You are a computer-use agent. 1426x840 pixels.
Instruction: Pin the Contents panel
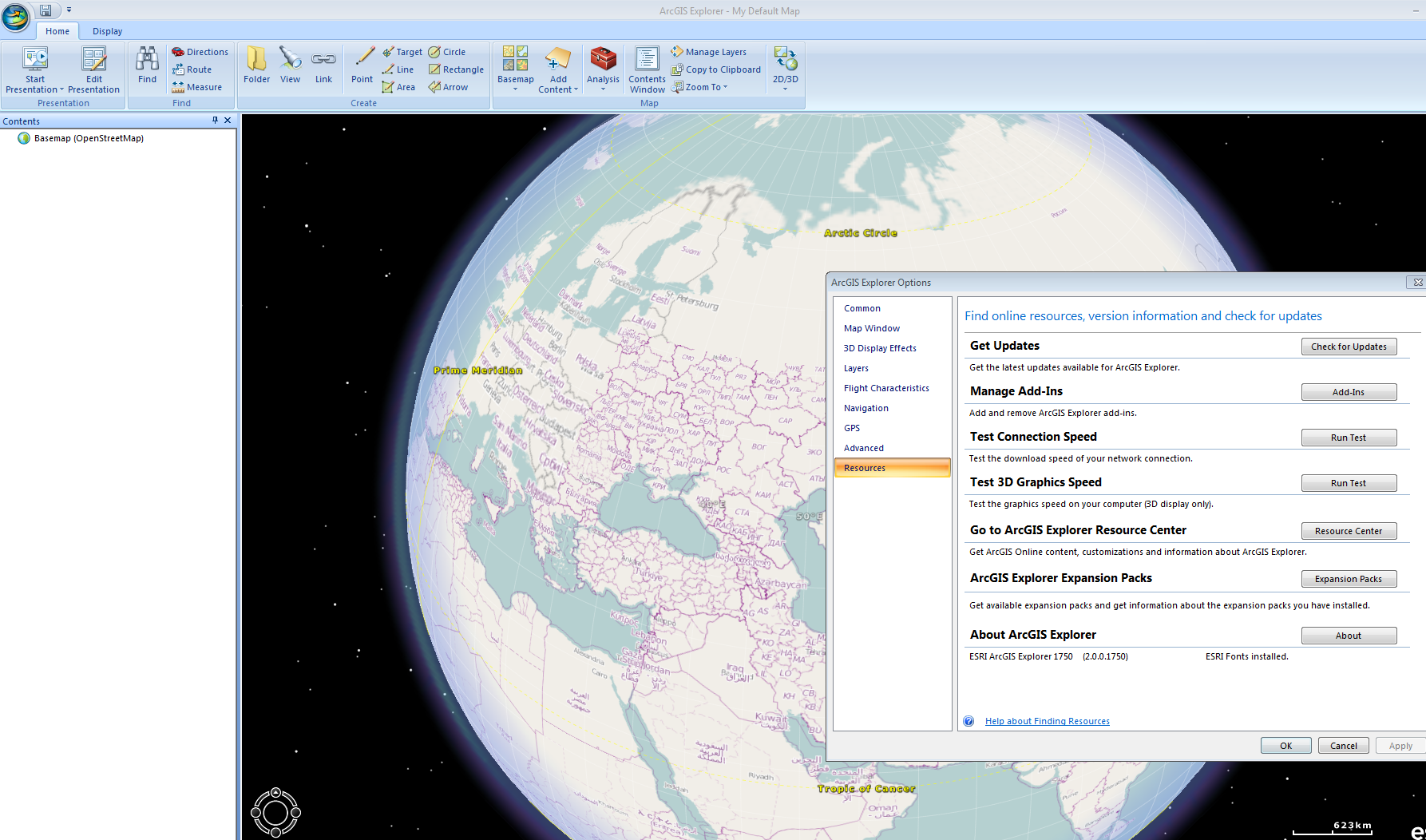coord(215,121)
